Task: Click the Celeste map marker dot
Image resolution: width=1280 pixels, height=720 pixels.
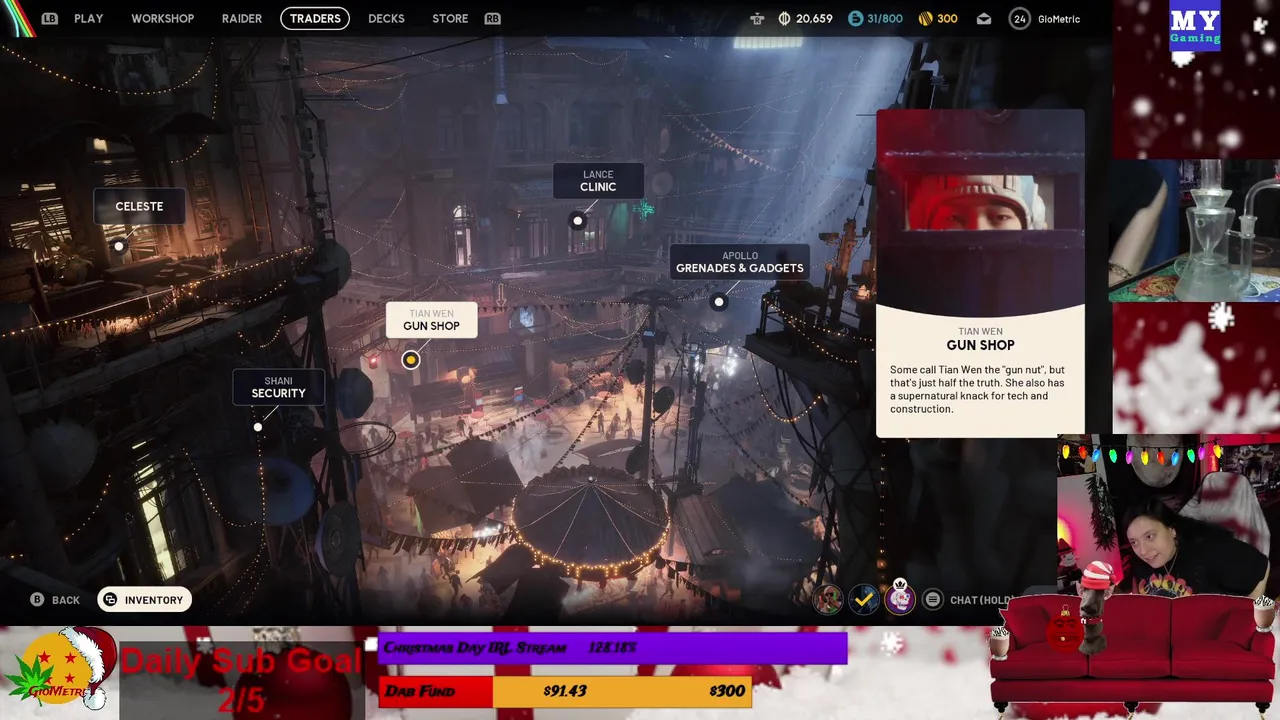Action: (x=119, y=246)
